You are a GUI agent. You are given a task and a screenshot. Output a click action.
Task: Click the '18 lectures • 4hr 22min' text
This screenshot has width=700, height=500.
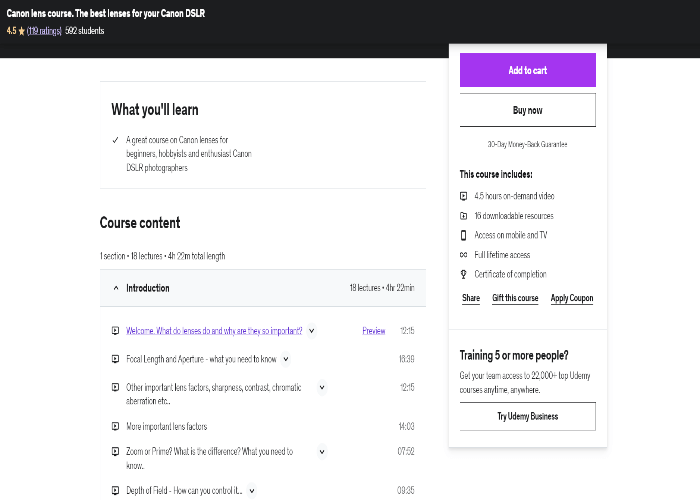click(382, 288)
